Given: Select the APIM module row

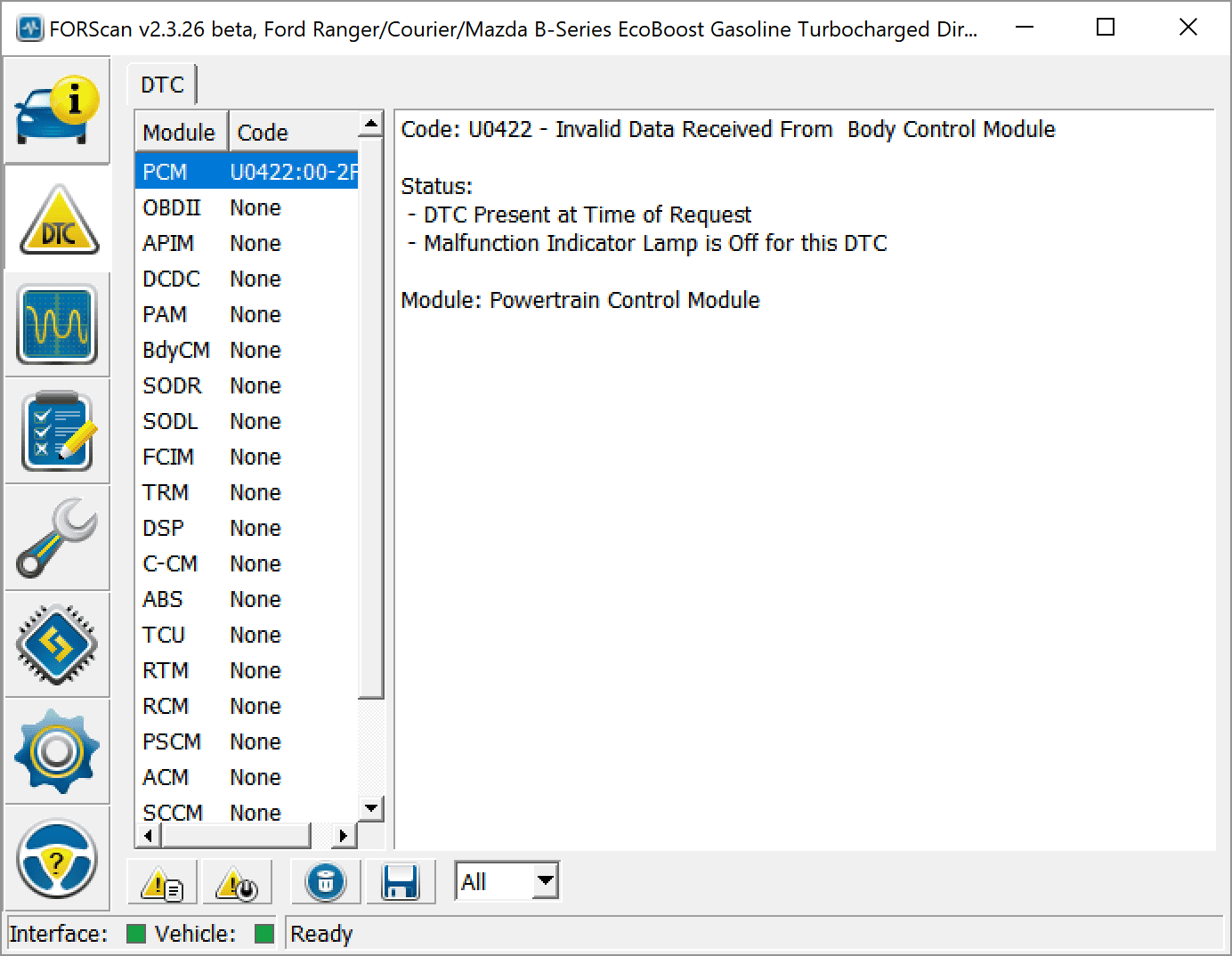Looking at the screenshot, I should tap(247, 243).
